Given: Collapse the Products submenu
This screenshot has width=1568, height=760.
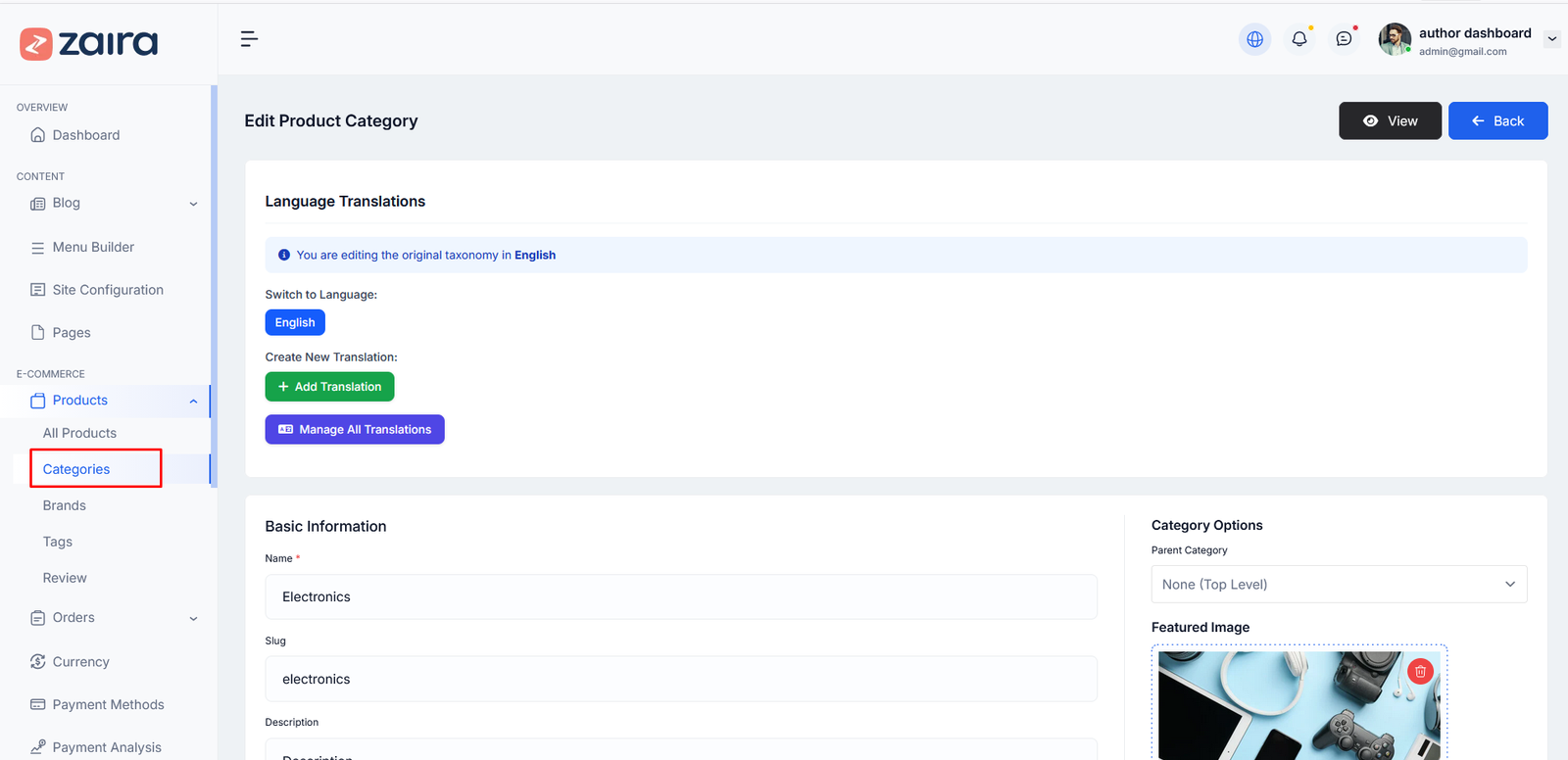Looking at the screenshot, I should (193, 402).
